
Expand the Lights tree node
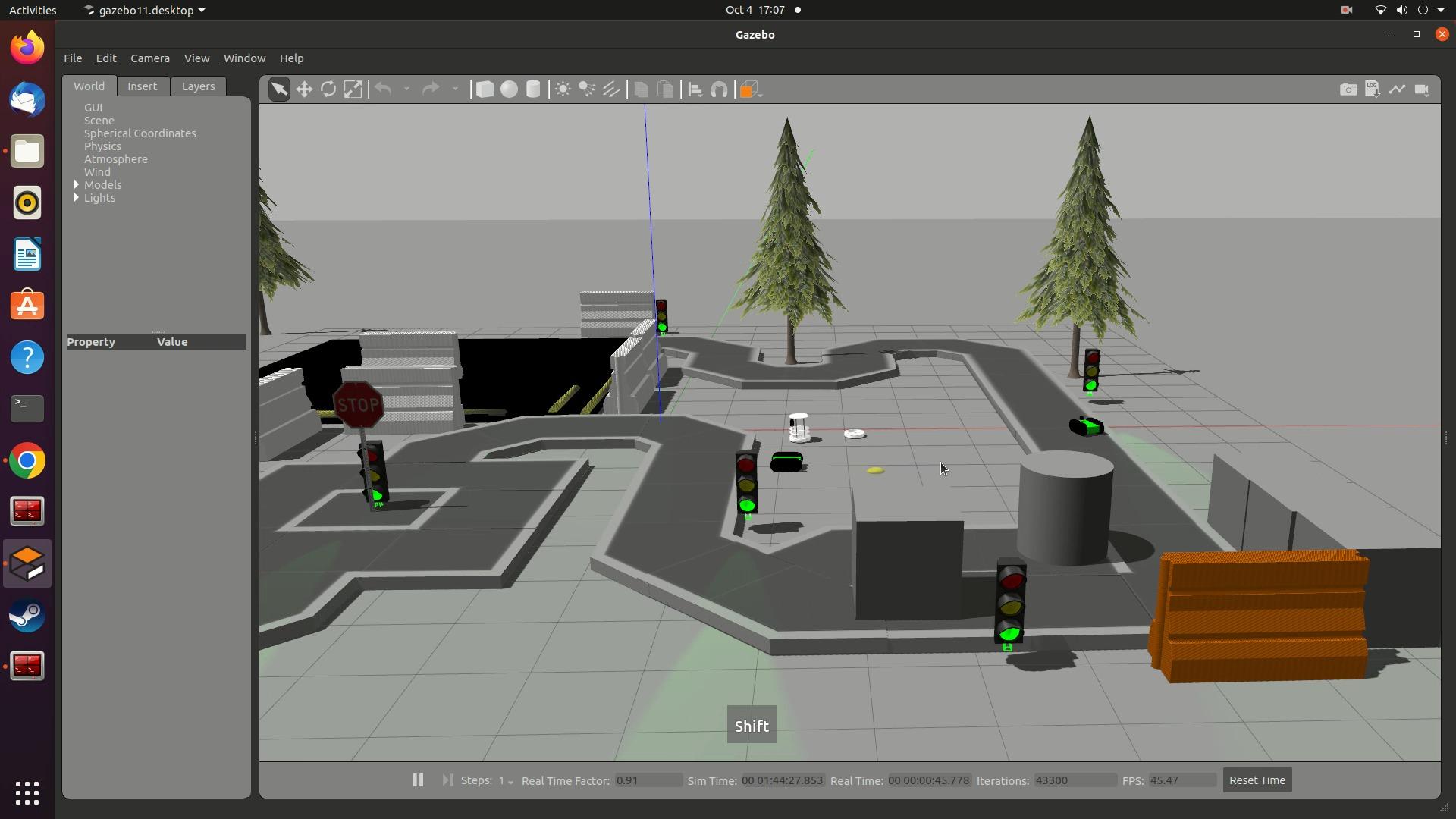(77, 198)
